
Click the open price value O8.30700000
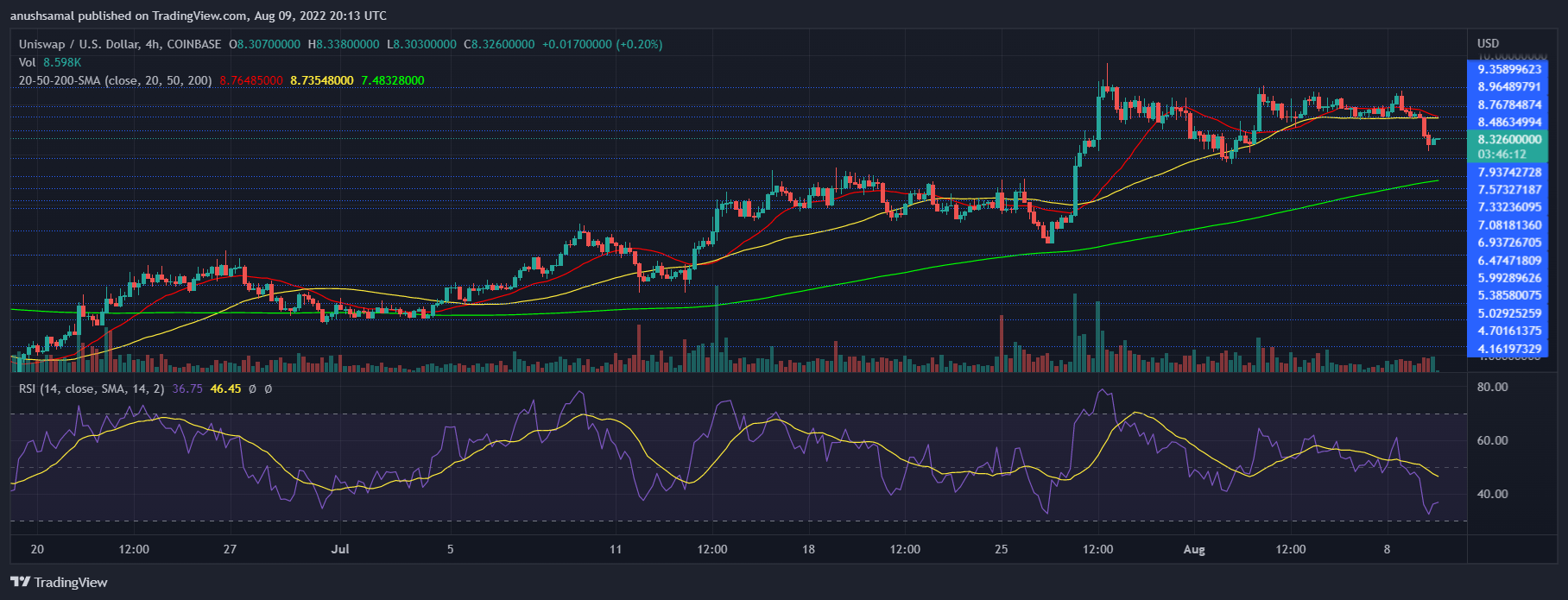tap(264, 44)
